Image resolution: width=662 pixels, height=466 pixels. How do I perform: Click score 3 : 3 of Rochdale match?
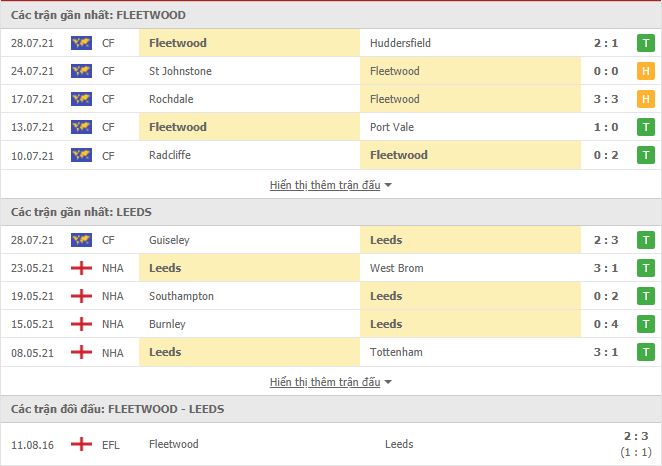click(606, 99)
